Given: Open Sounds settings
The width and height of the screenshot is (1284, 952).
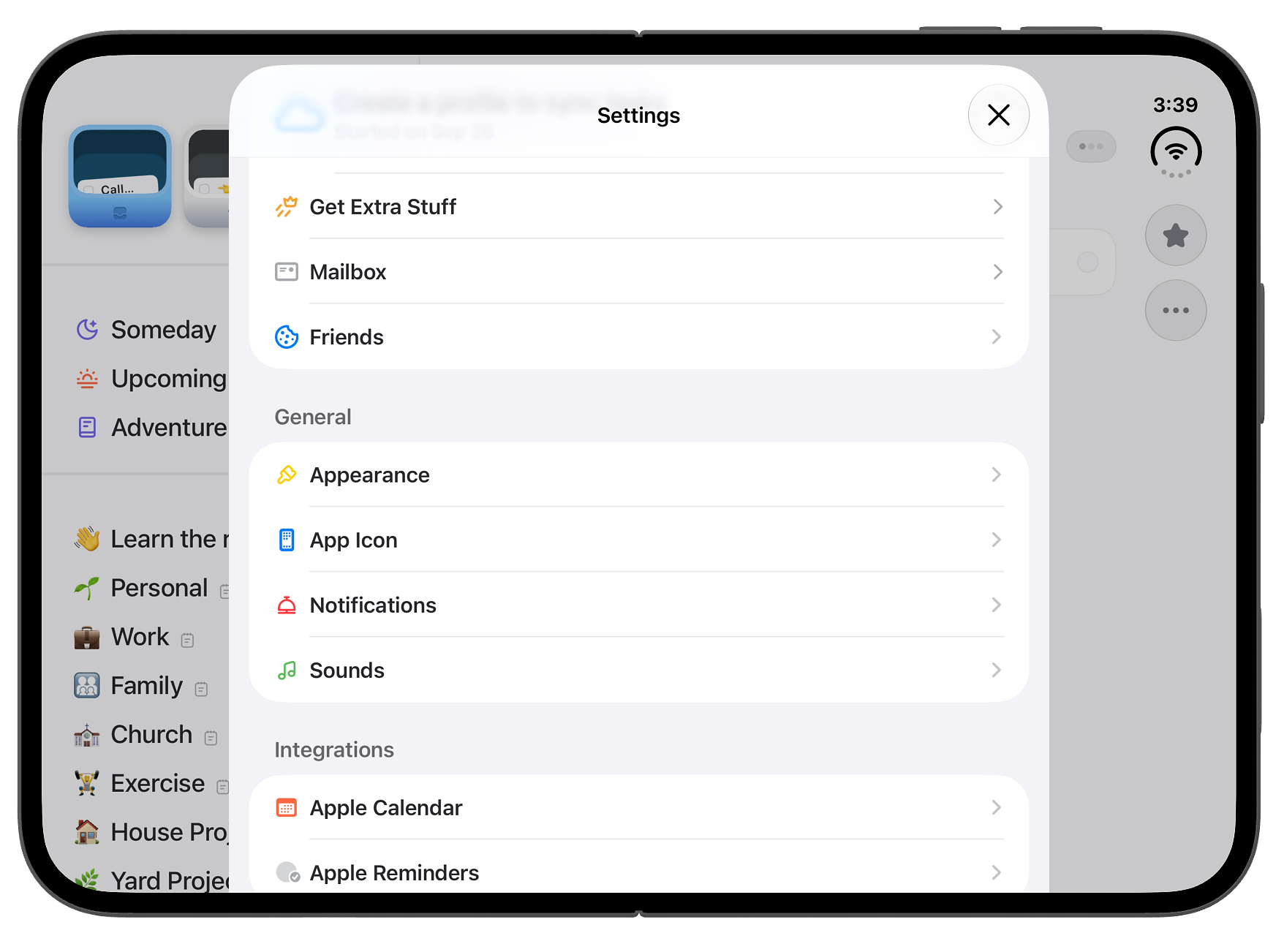Looking at the screenshot, I should (638, 670).
